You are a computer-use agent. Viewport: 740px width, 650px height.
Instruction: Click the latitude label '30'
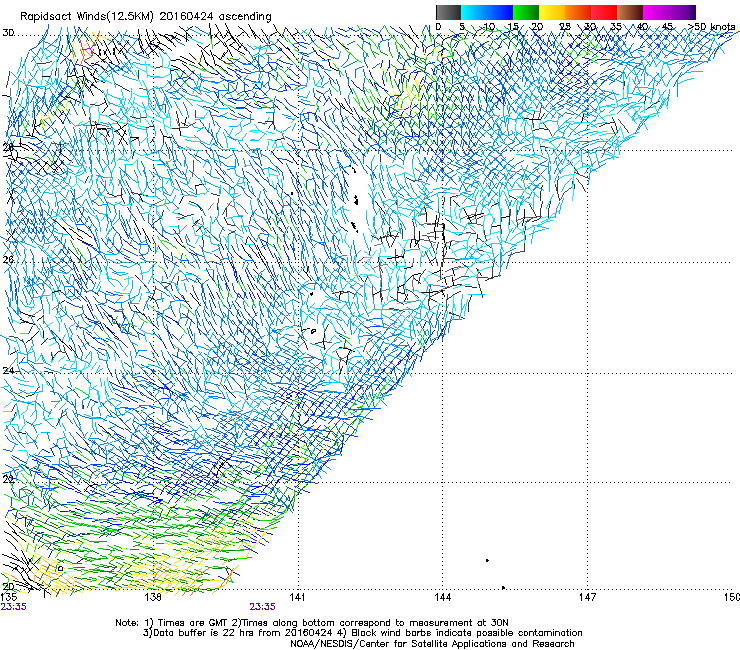pos(8,33)
